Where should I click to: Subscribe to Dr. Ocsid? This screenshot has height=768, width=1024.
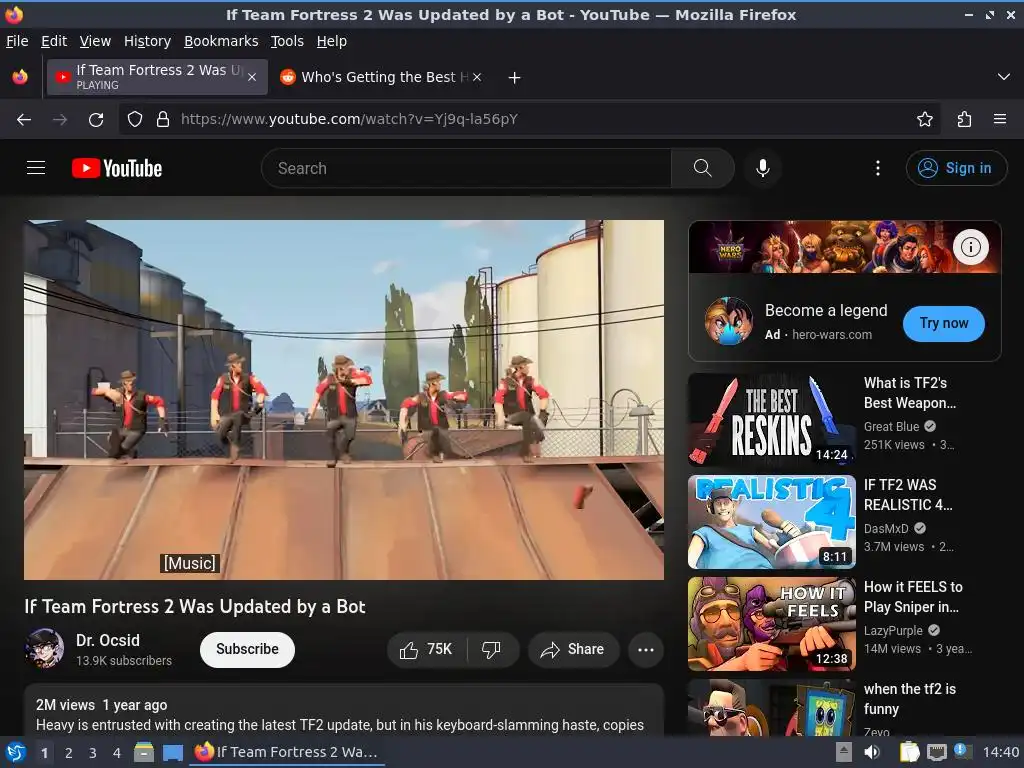(x=248, y=649)
